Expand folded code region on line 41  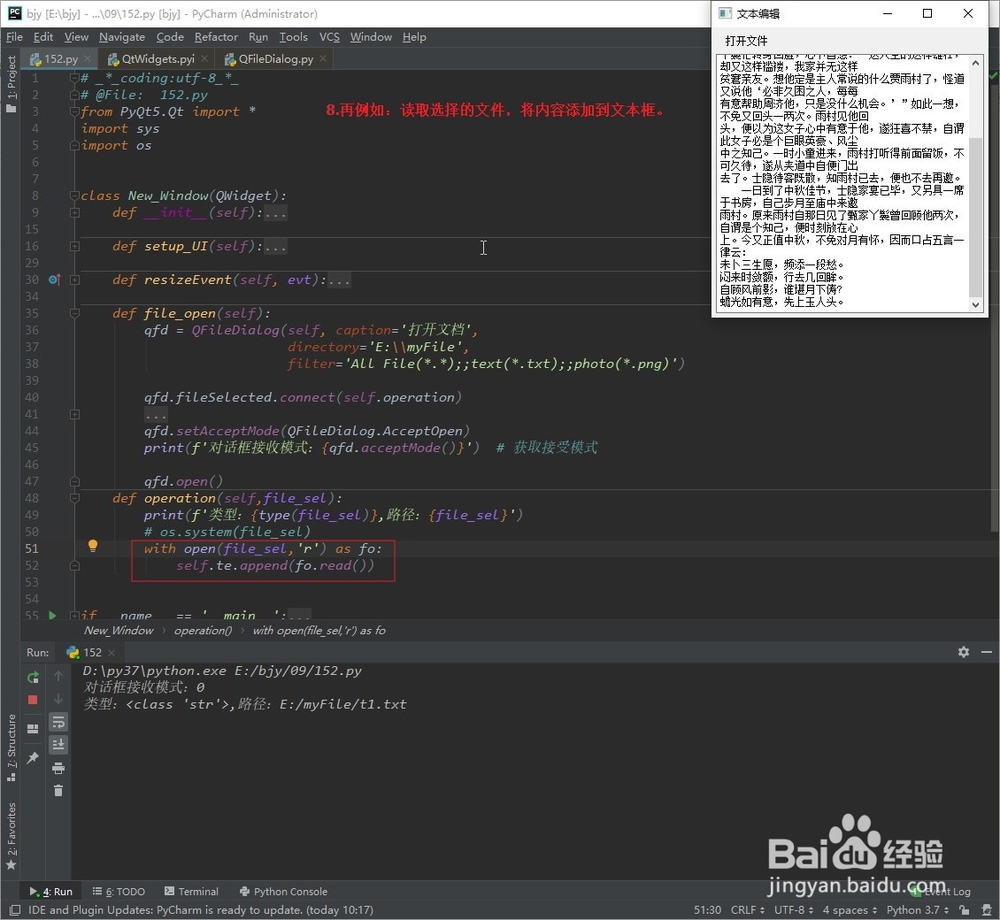pyautogui.click(x=75, y=414)
